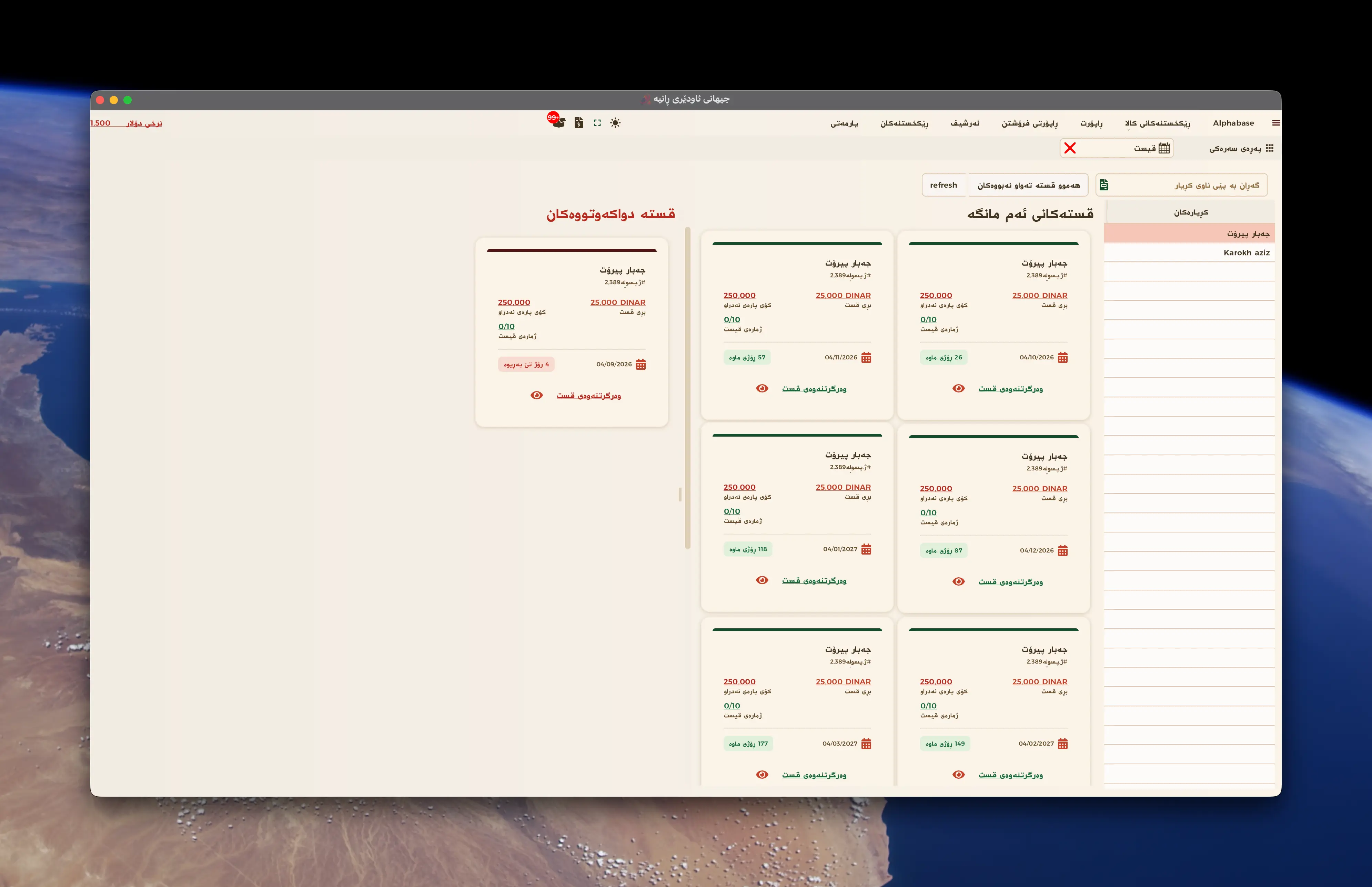View details eye icon on overdue 04/09/2026 card
The image size is (1372, 887).
tap(537, 395)
